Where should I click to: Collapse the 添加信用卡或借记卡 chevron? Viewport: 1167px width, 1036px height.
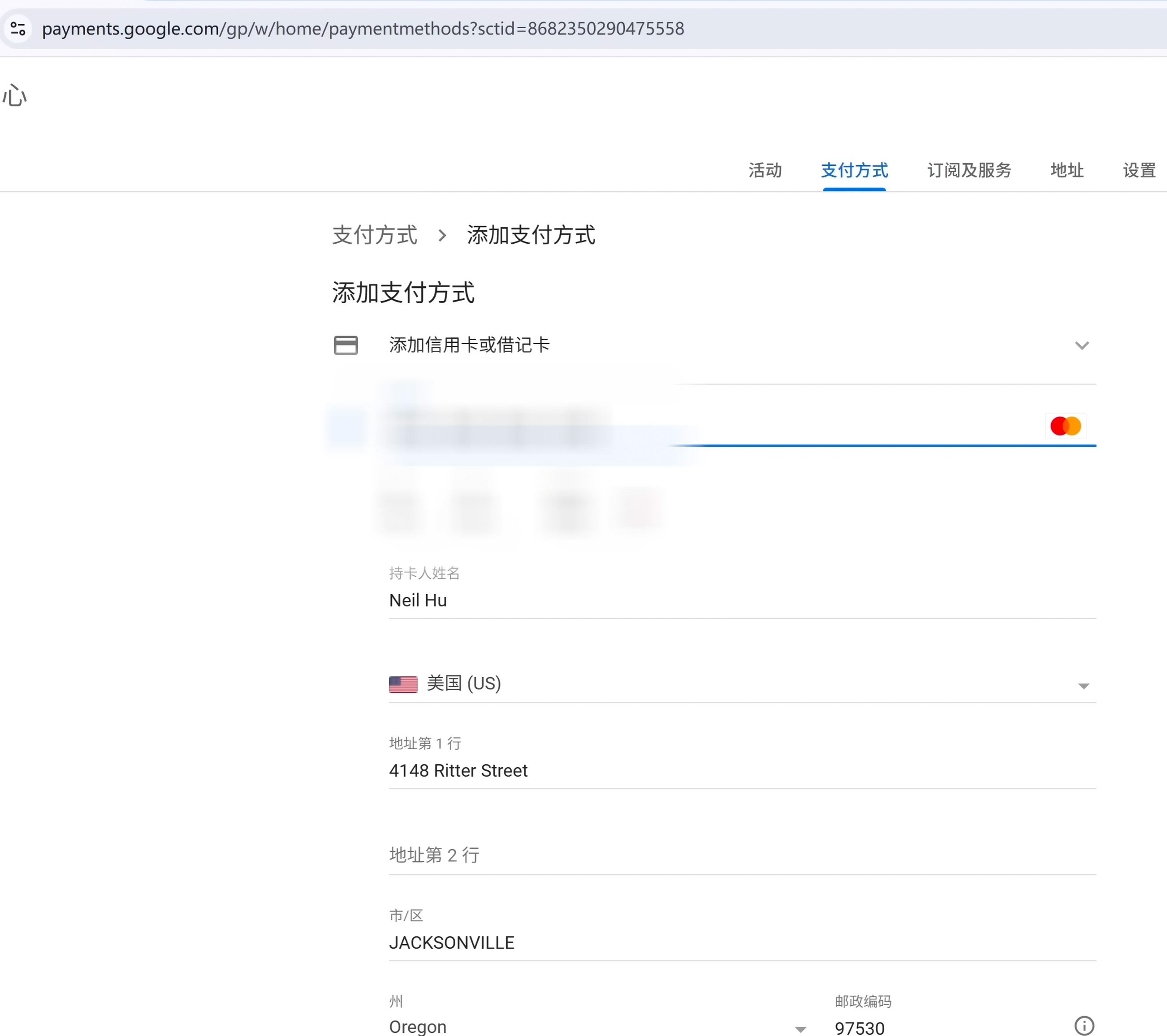pos(1082,345)
